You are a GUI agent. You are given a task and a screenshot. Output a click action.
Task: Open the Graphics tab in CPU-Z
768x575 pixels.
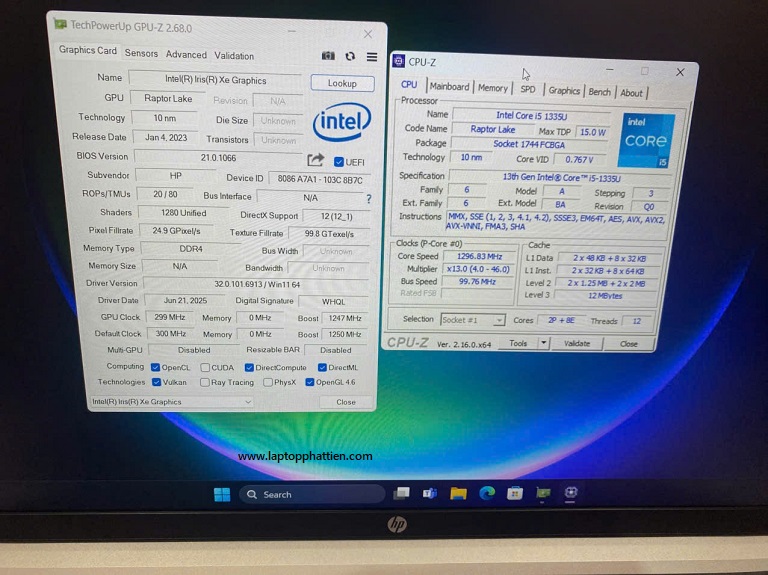tap(564, 91)
